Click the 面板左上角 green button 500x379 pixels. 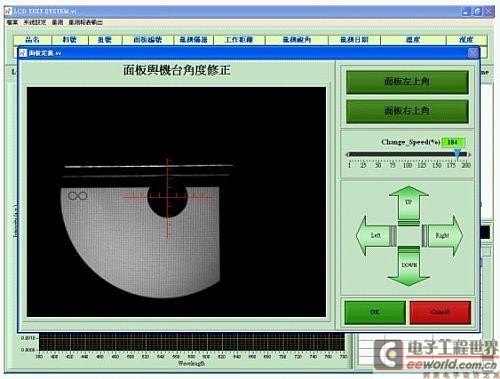(407, 82)
